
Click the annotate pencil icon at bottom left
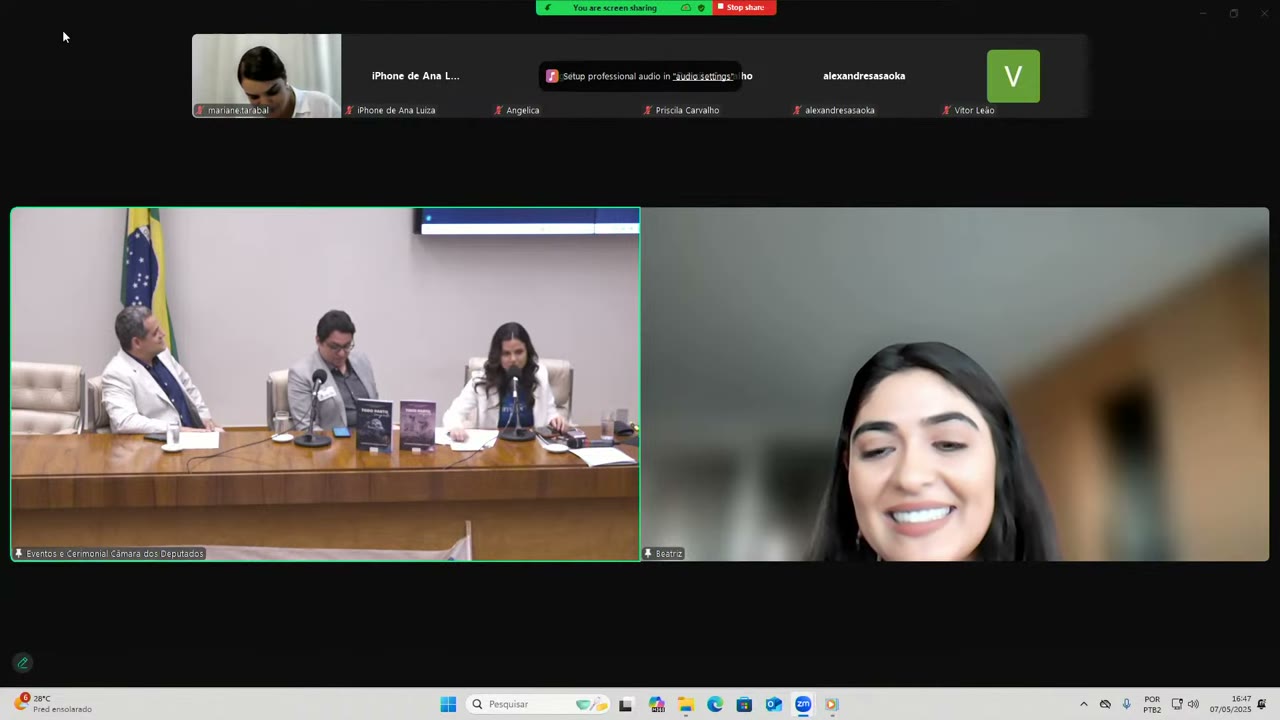[x=23, y=663]
